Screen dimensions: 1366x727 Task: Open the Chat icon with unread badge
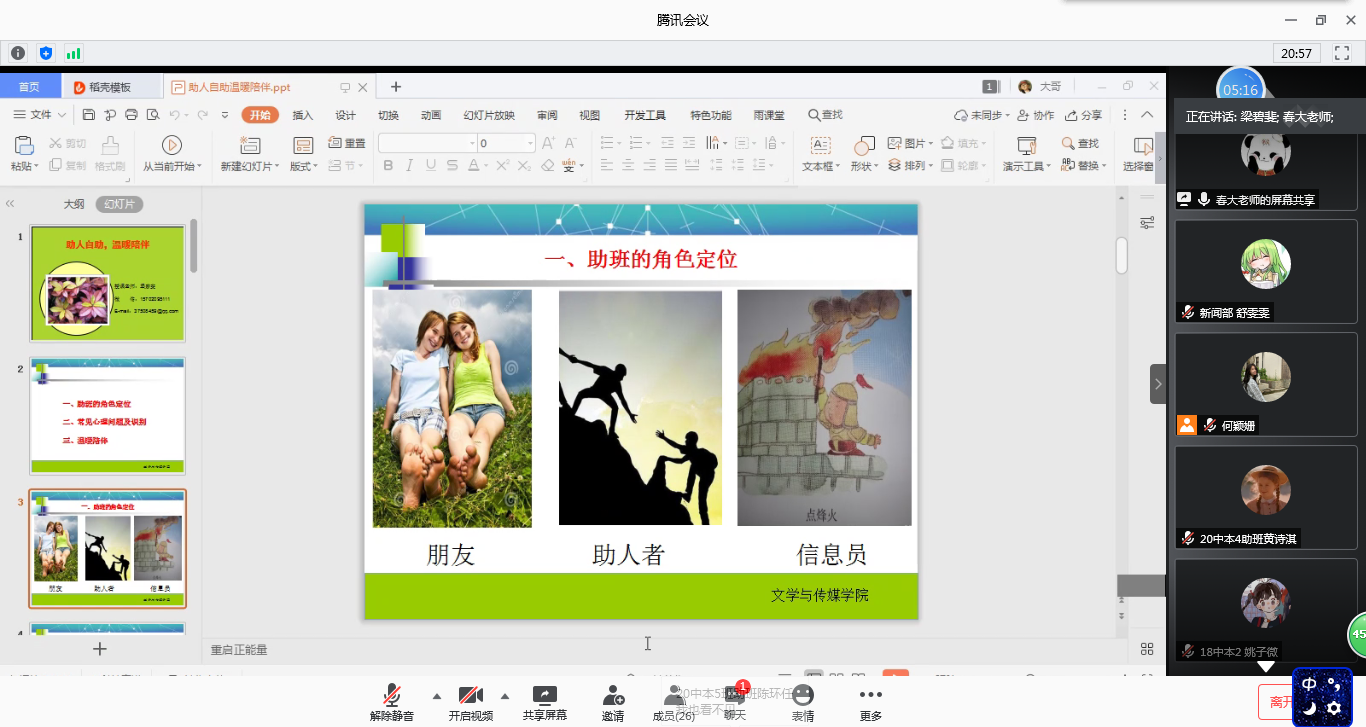point(735,696)
